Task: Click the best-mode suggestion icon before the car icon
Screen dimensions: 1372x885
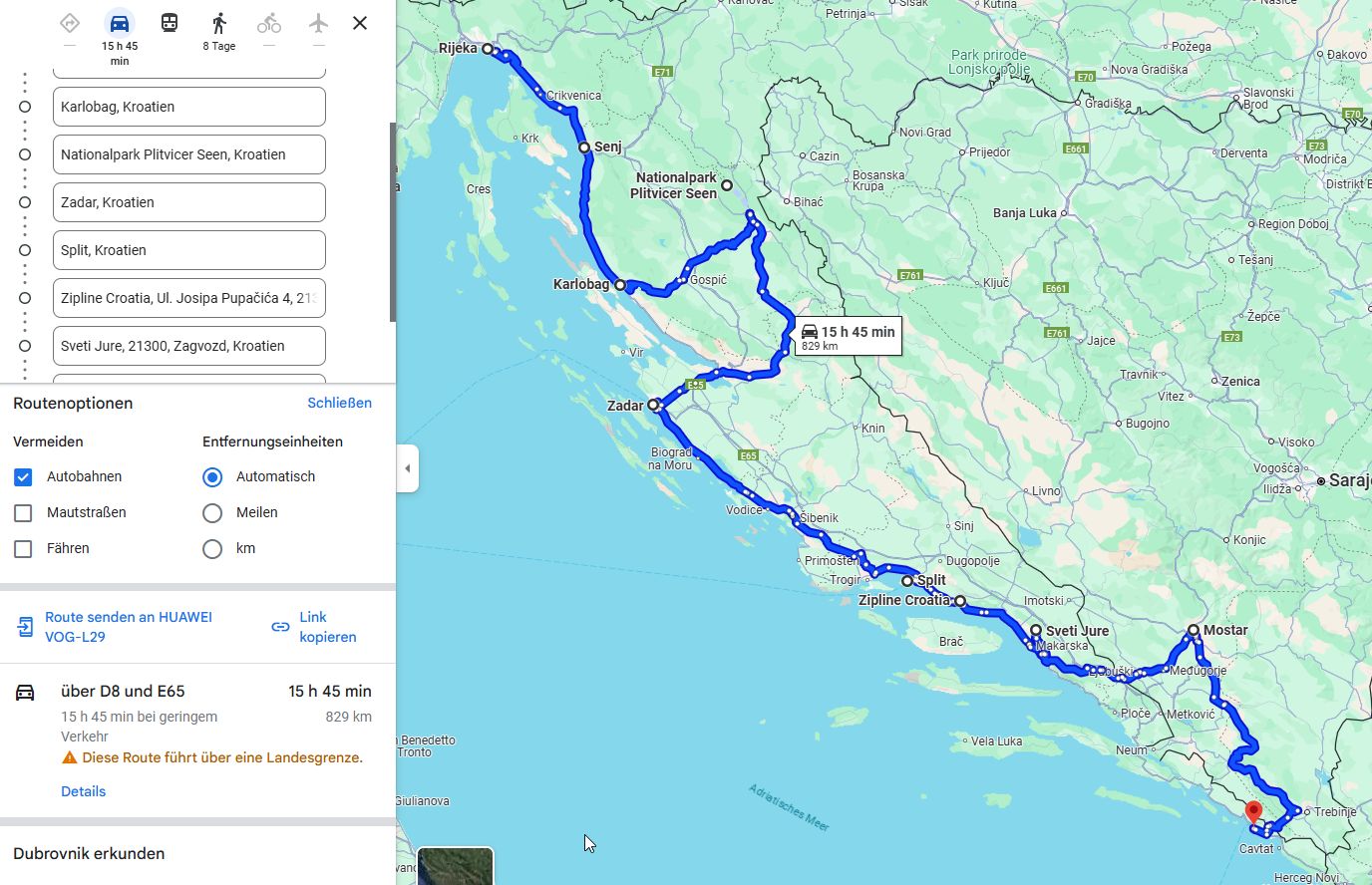Action: tap(69, 23)
